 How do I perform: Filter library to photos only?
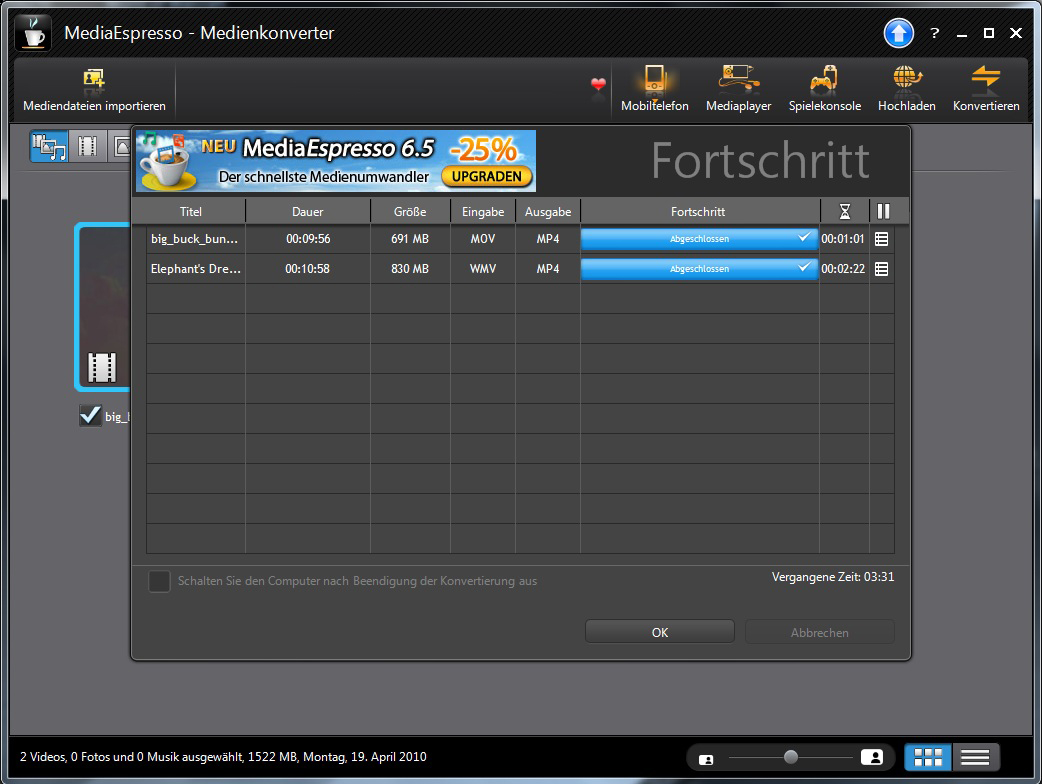point(121,146)
